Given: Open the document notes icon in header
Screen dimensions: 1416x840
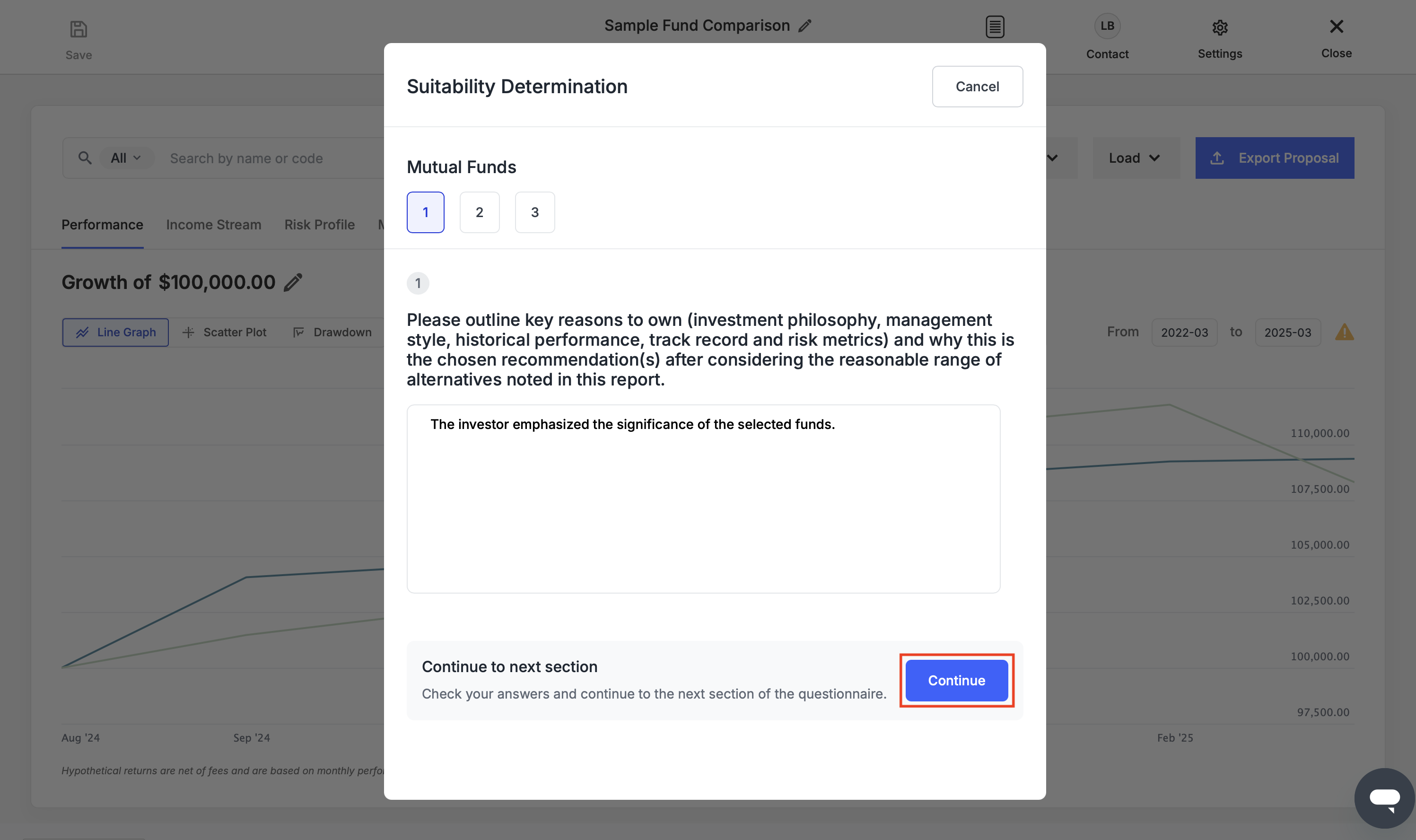Looking at the screenshot, I should [x=995, y=26].
